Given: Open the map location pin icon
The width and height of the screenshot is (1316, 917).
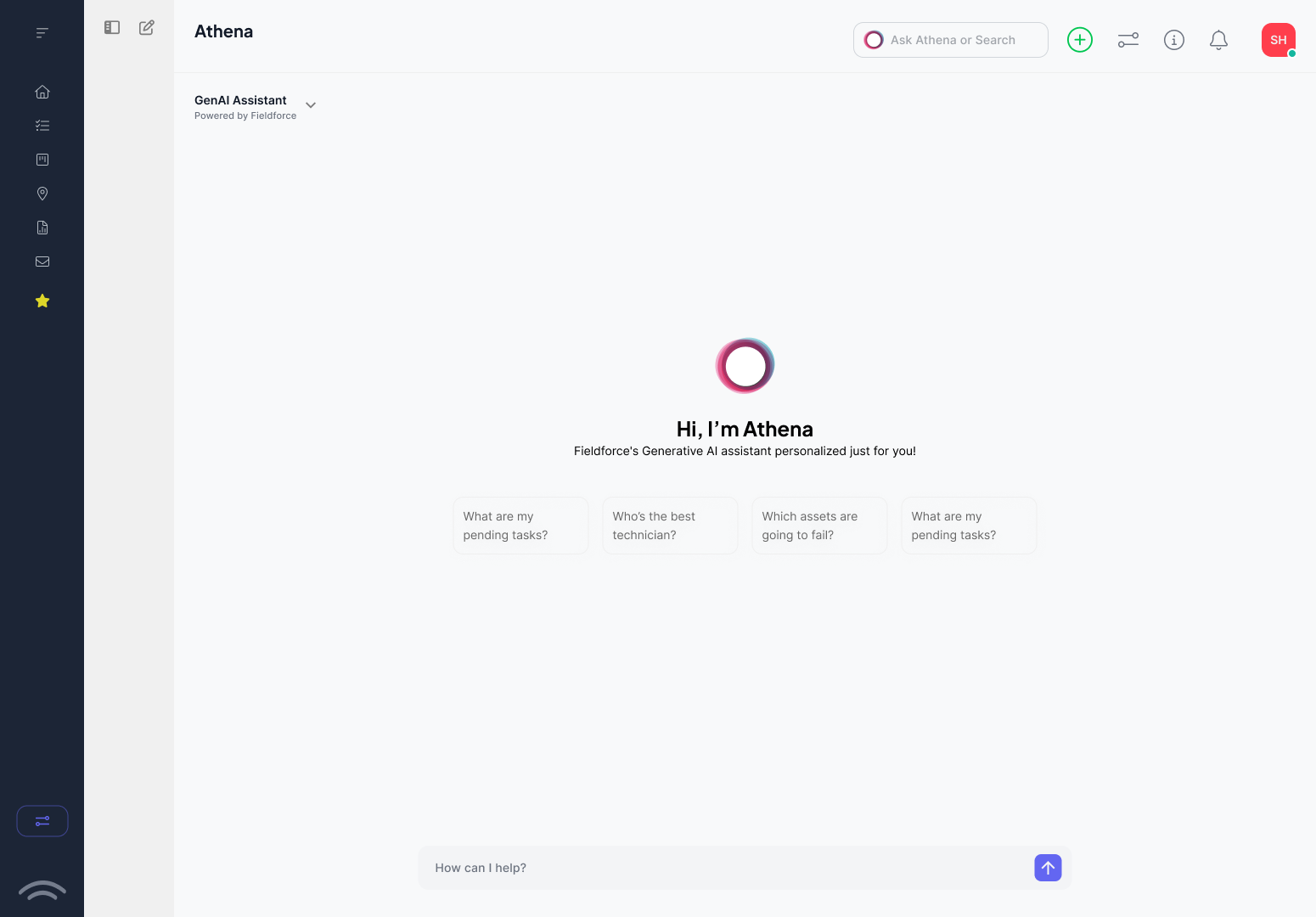Looking at the screenshot, I should [x=42, y=194].
